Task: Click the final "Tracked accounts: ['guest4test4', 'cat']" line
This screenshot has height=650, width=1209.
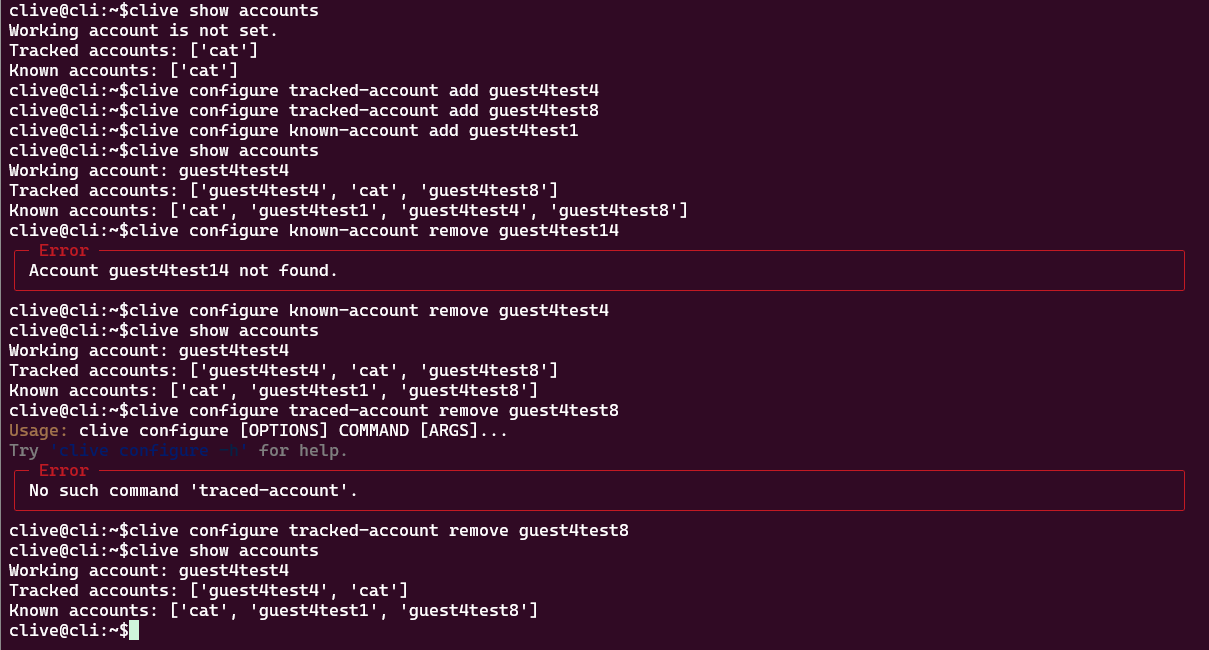Action: pos(208,591)
